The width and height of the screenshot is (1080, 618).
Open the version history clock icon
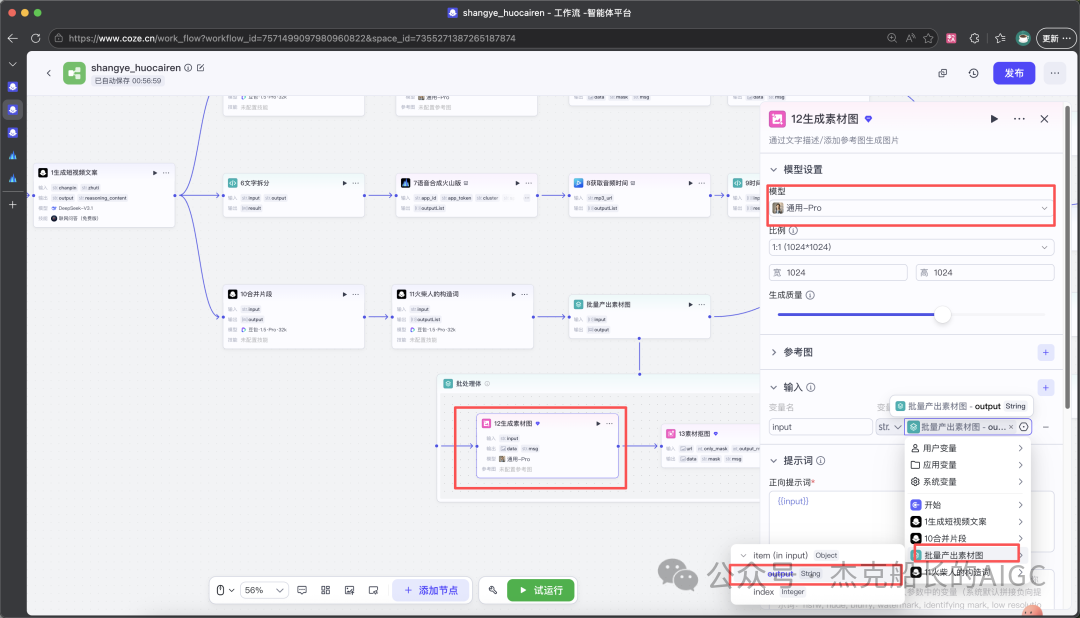pos(973,73)
